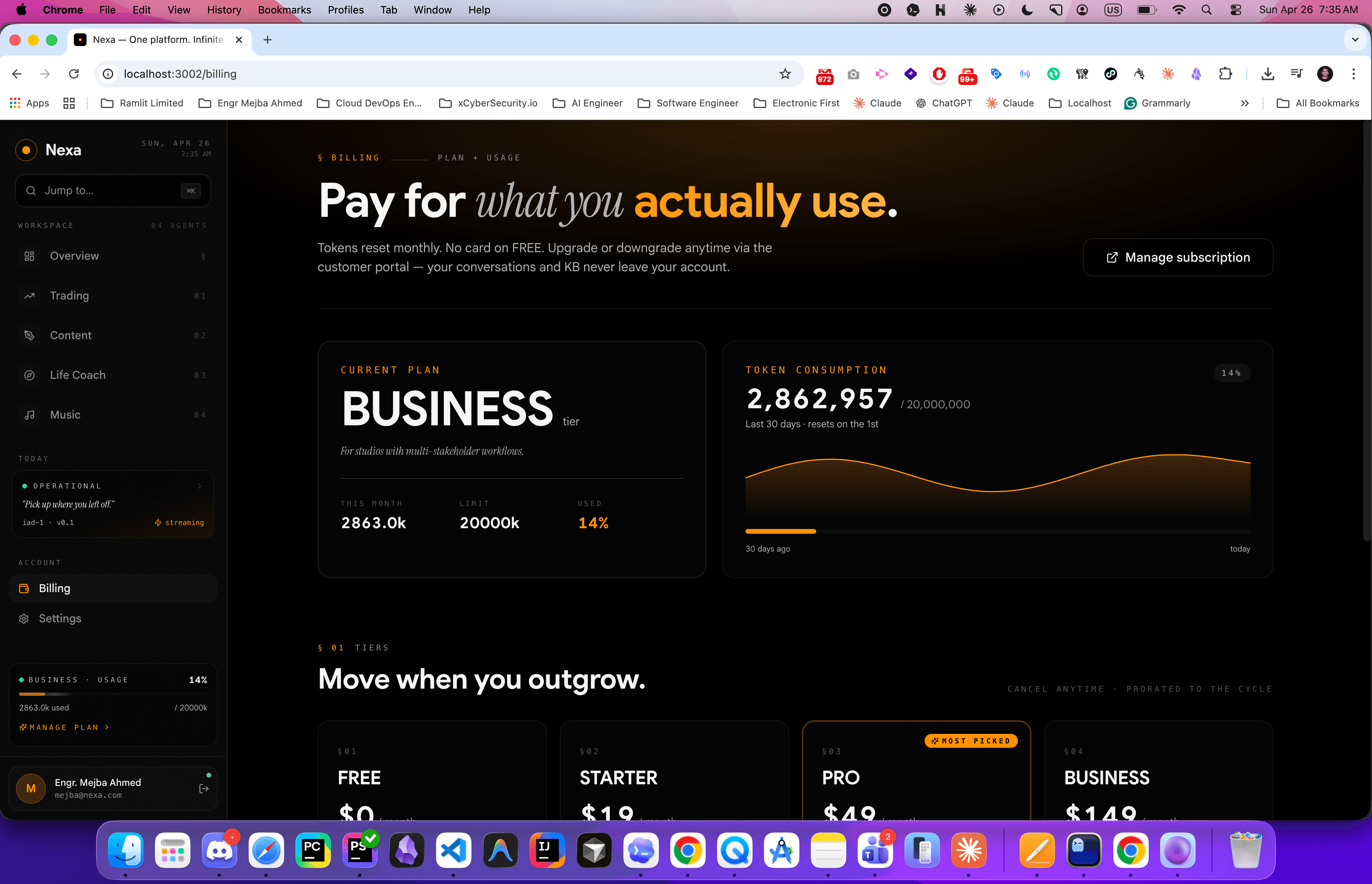
Task: Click the camera screenshot extension icon
Action: coord(853,74)
